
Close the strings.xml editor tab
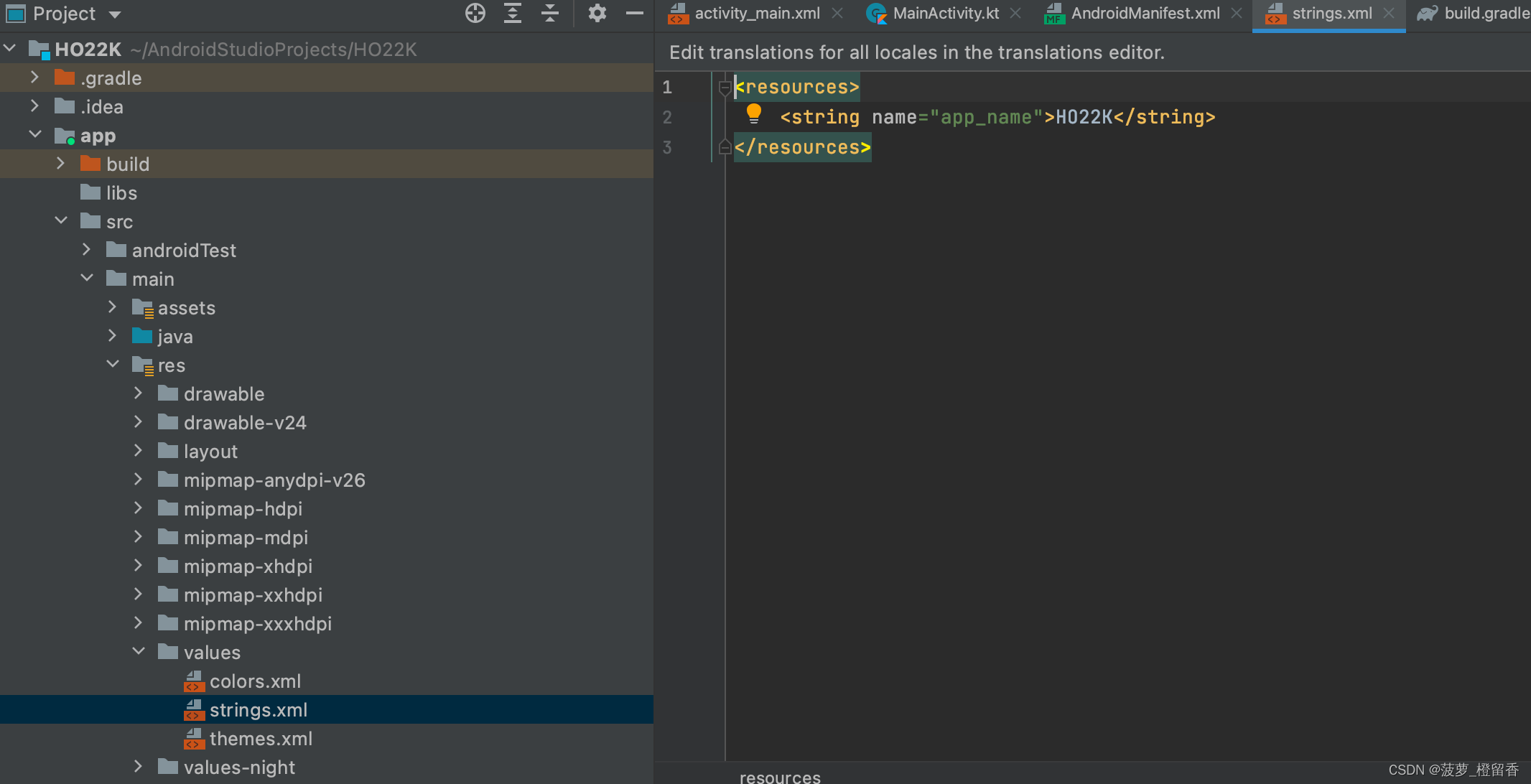click(x=1389, y=13)
